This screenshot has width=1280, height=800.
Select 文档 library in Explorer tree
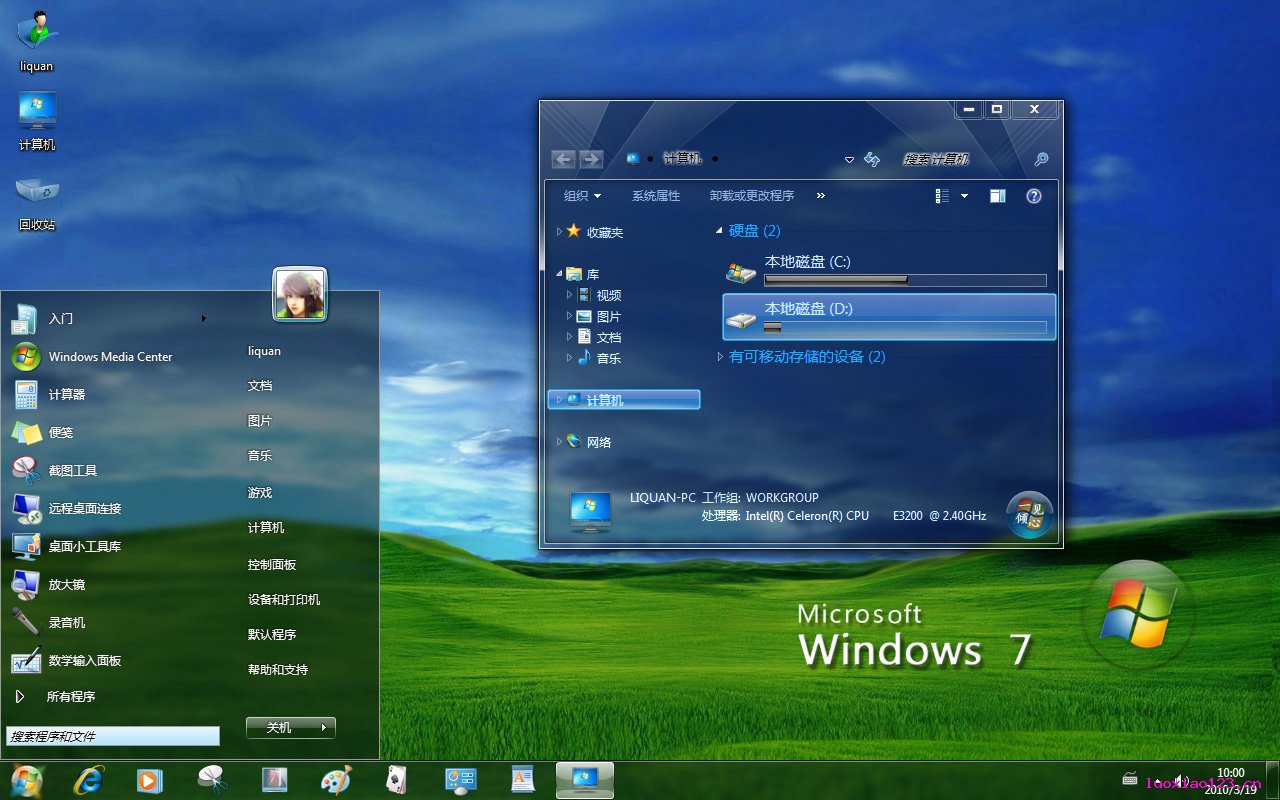(609, 337)
